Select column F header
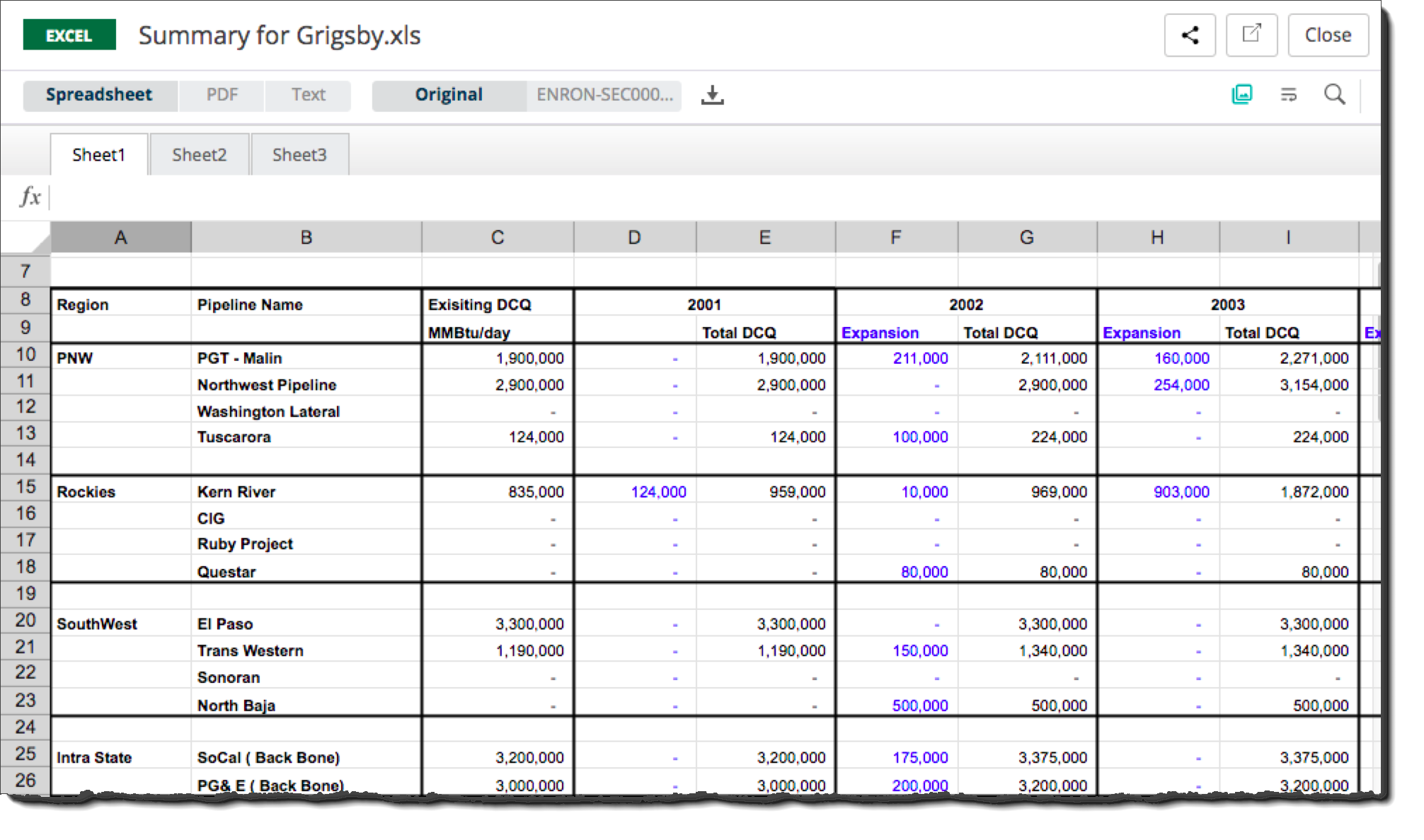1424x840 pixels. click(x=896, y=238)
